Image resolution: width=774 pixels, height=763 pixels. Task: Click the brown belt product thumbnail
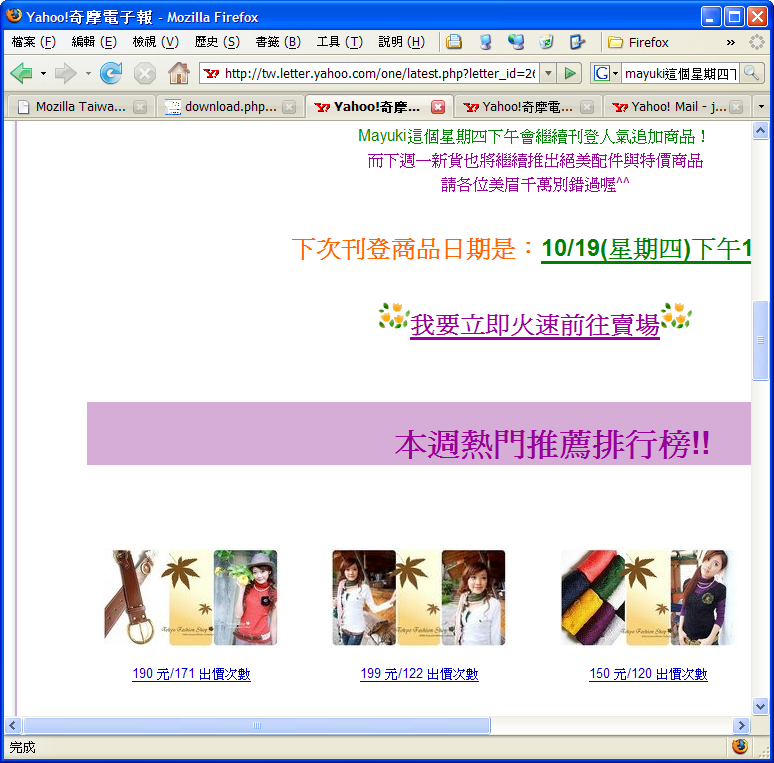[x=191, y=598]
